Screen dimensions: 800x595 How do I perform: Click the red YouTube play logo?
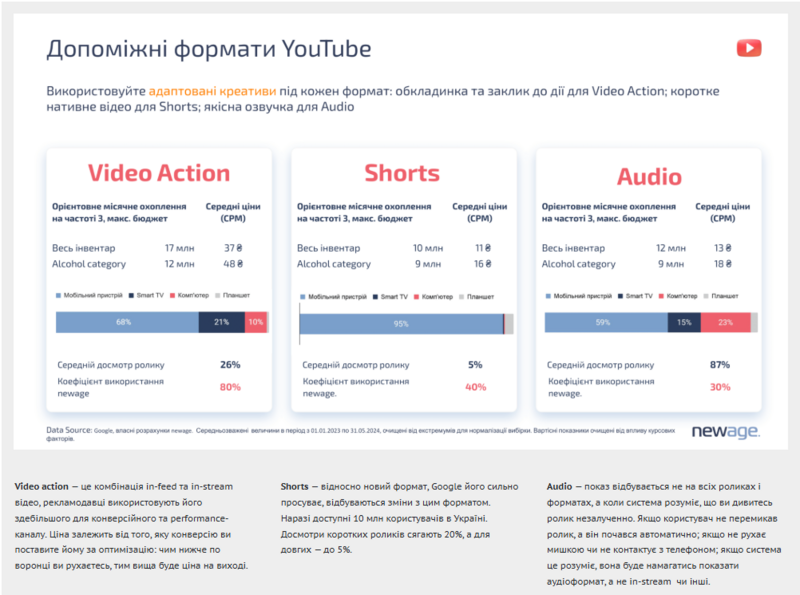point(749,48)
